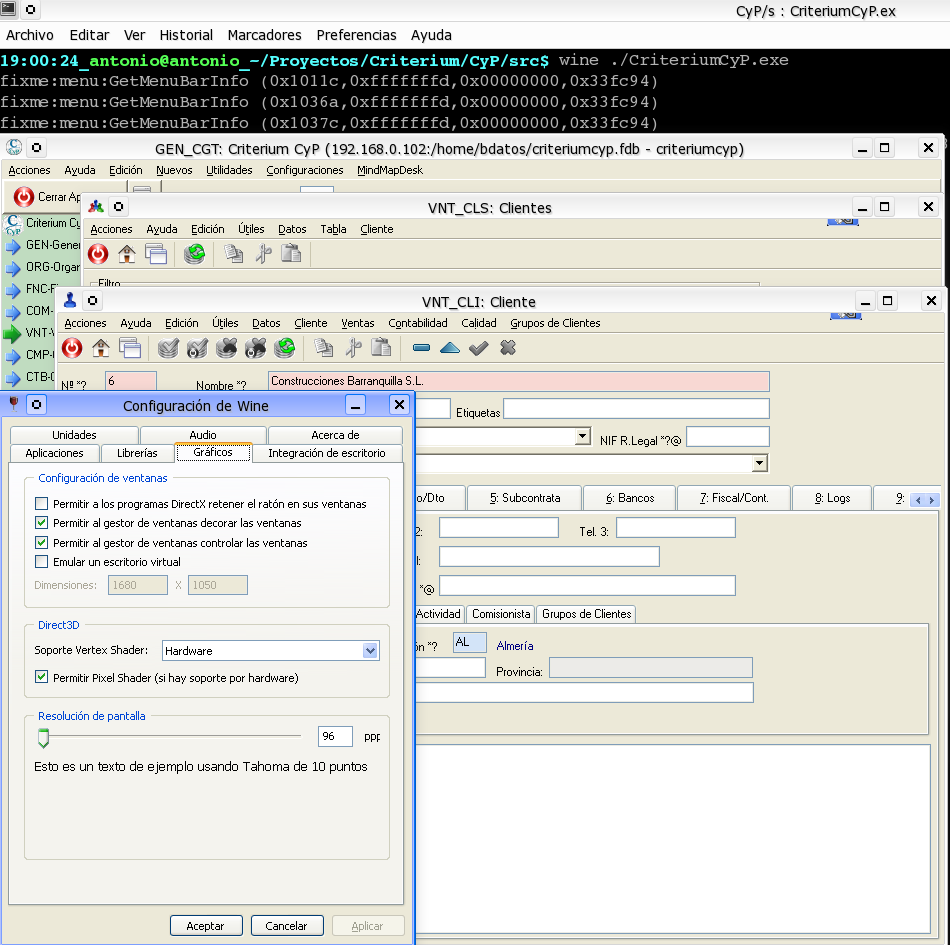Screen dimensions: 950x945
Task: Click the Etiquetas input field
Action: click(636, 408)
